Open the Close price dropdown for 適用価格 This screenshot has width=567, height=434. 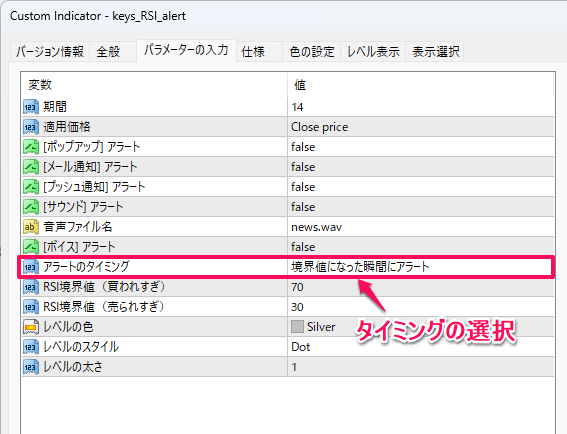(421, 127)
